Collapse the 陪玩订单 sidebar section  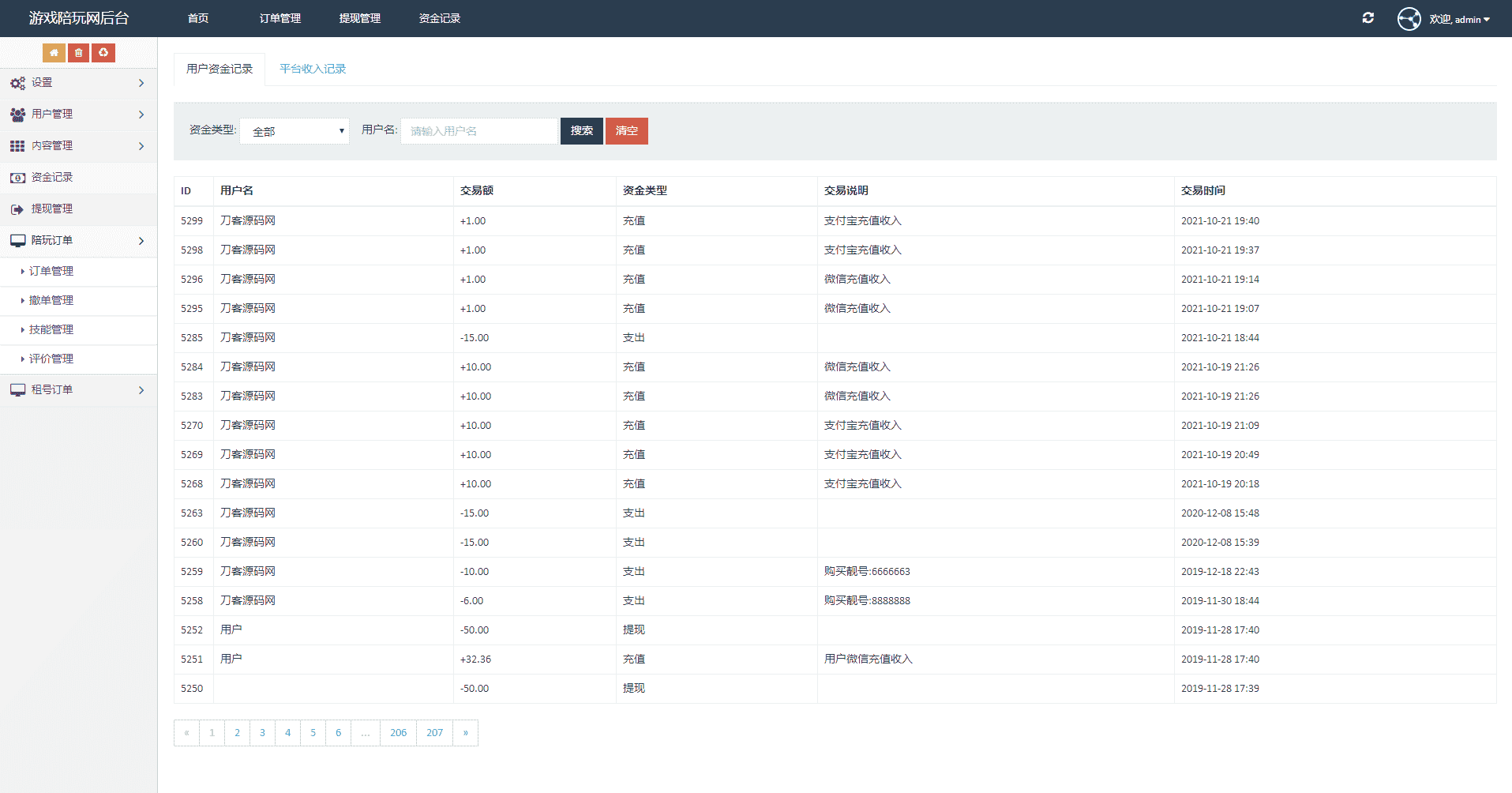point(78,241)
